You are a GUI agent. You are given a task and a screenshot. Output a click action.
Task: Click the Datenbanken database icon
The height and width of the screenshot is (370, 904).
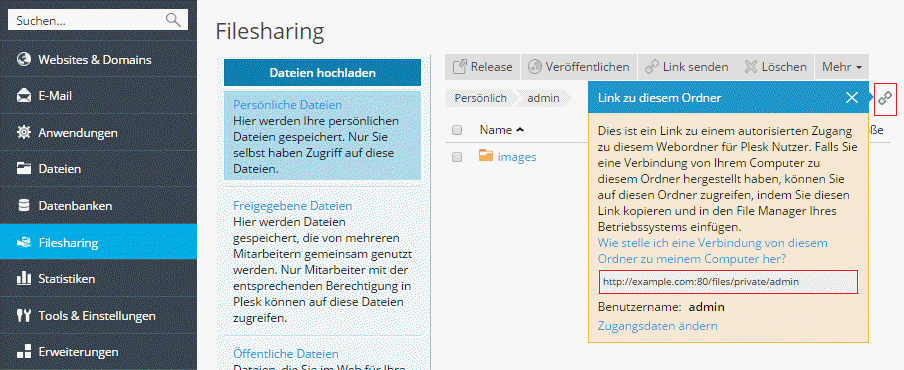click(24, 205)
